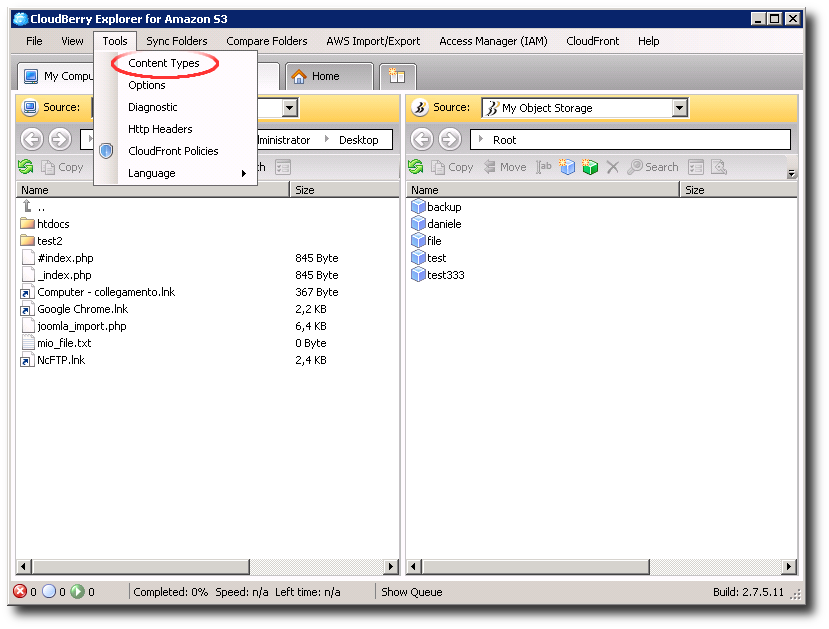Open the Sync Folders menu

tap(177, 41)
